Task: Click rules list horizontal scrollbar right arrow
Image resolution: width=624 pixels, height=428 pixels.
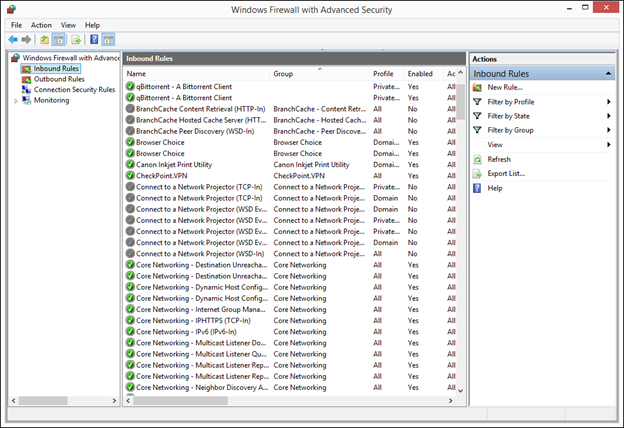Action: tap(450, 401)
